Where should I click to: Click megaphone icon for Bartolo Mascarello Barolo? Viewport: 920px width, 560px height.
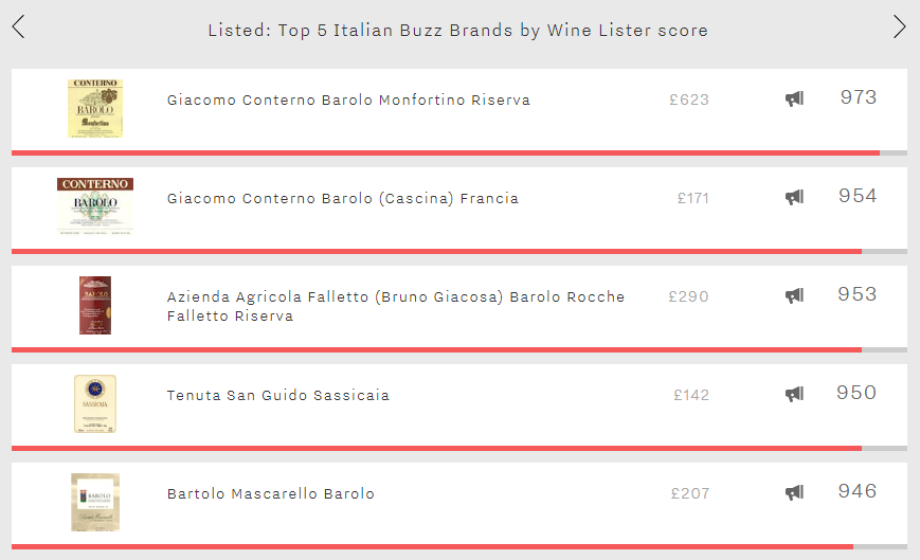pyautogui.click(x=794, y=492)
